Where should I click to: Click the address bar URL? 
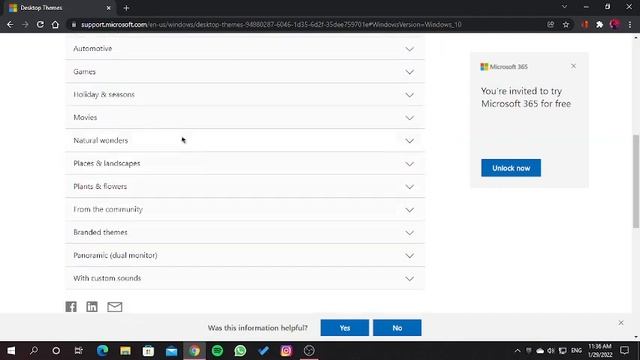click(x=271, y=24)
